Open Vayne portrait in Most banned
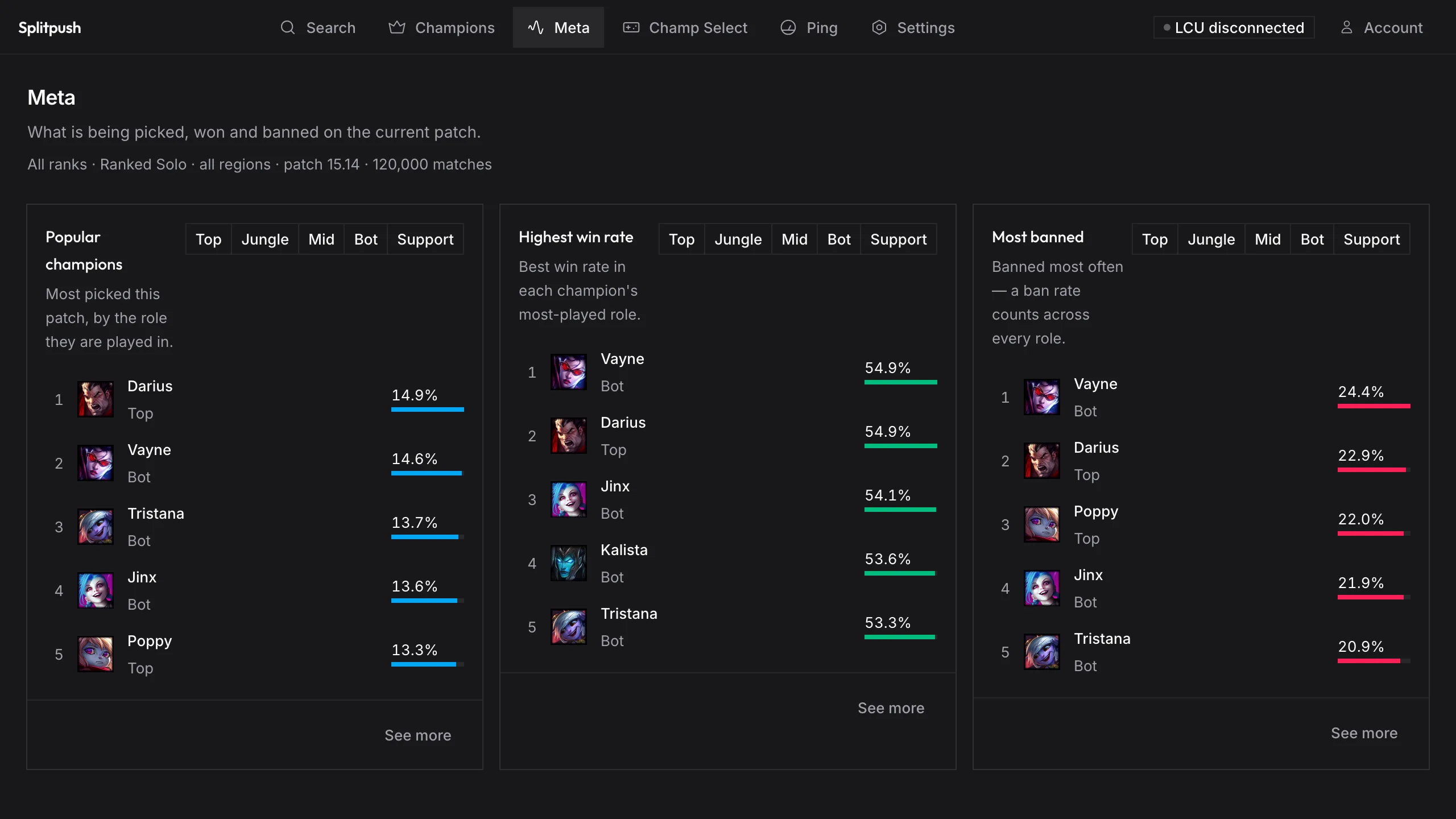1456x819 pixels. click(1042, 397)
